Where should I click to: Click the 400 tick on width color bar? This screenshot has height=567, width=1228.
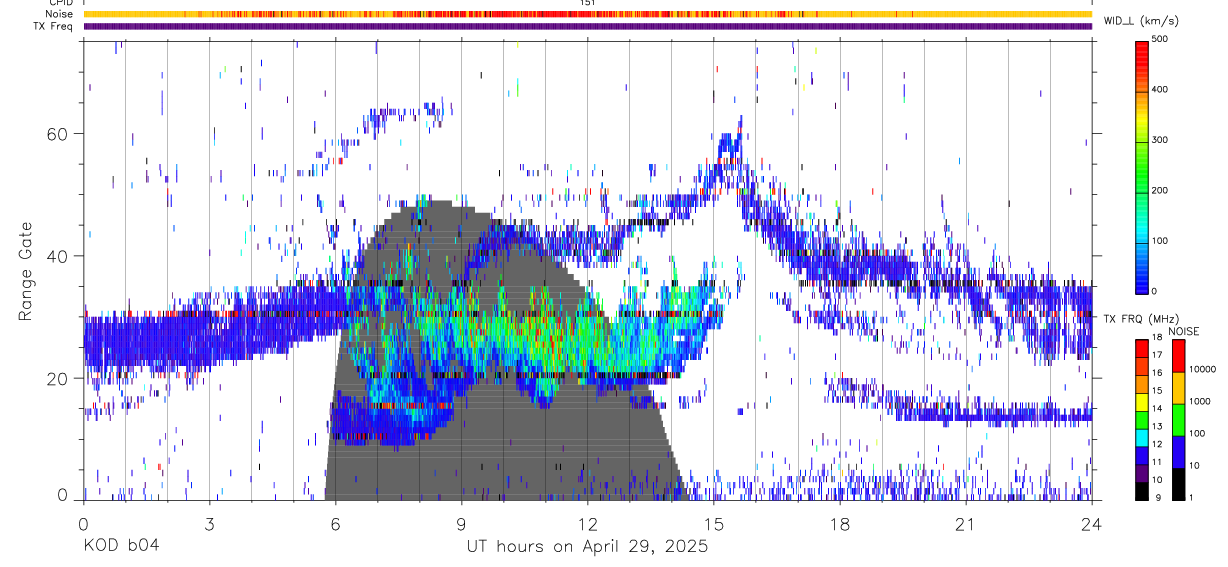(1160, 89)
